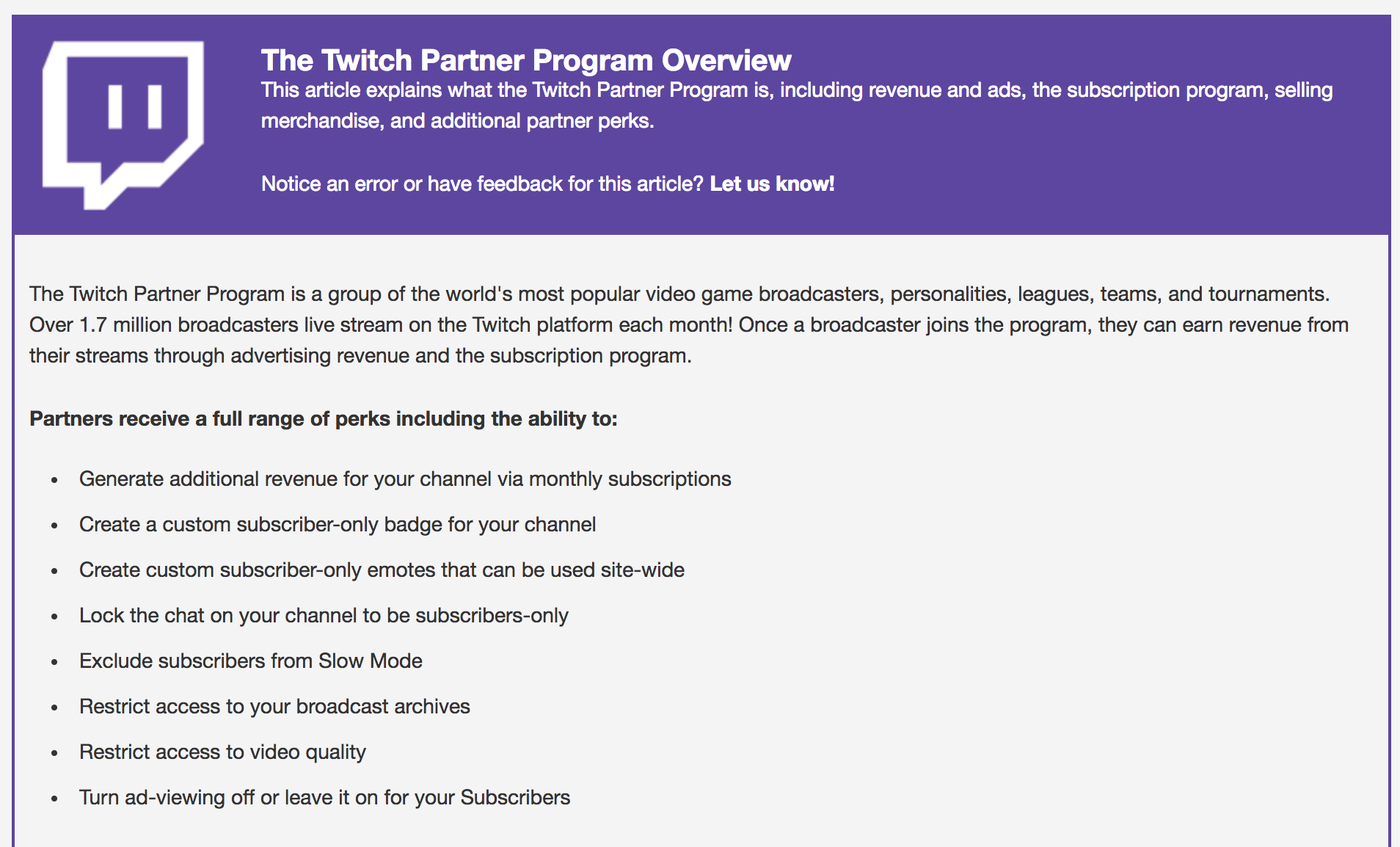Viewport: 1400px width, 847px height.
Task: Click the bullet beside 'Lock the chat on your channel'
Action: coord(54,617)
